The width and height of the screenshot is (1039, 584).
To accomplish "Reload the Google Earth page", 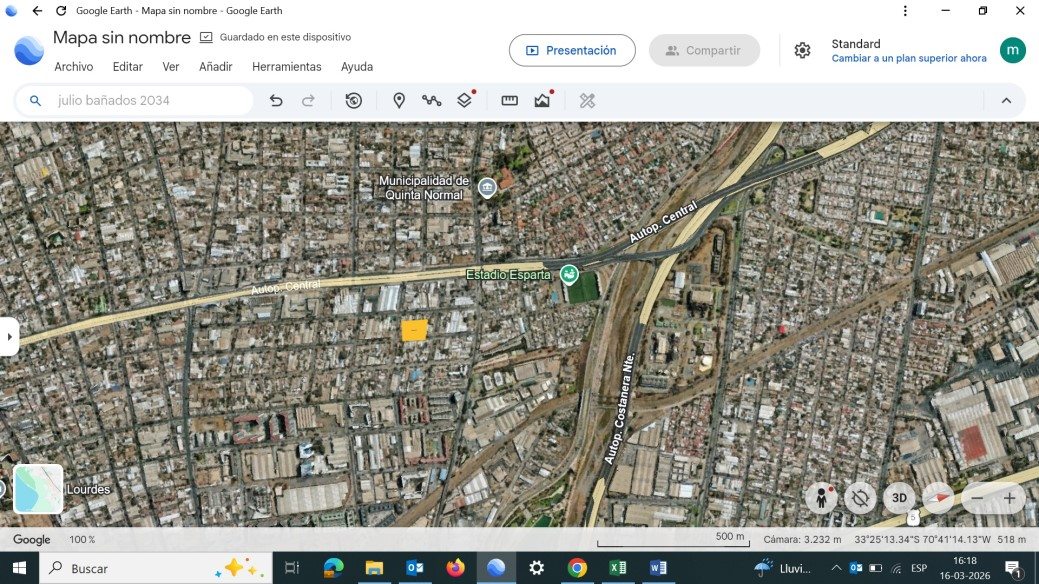I will pos(61,11).
